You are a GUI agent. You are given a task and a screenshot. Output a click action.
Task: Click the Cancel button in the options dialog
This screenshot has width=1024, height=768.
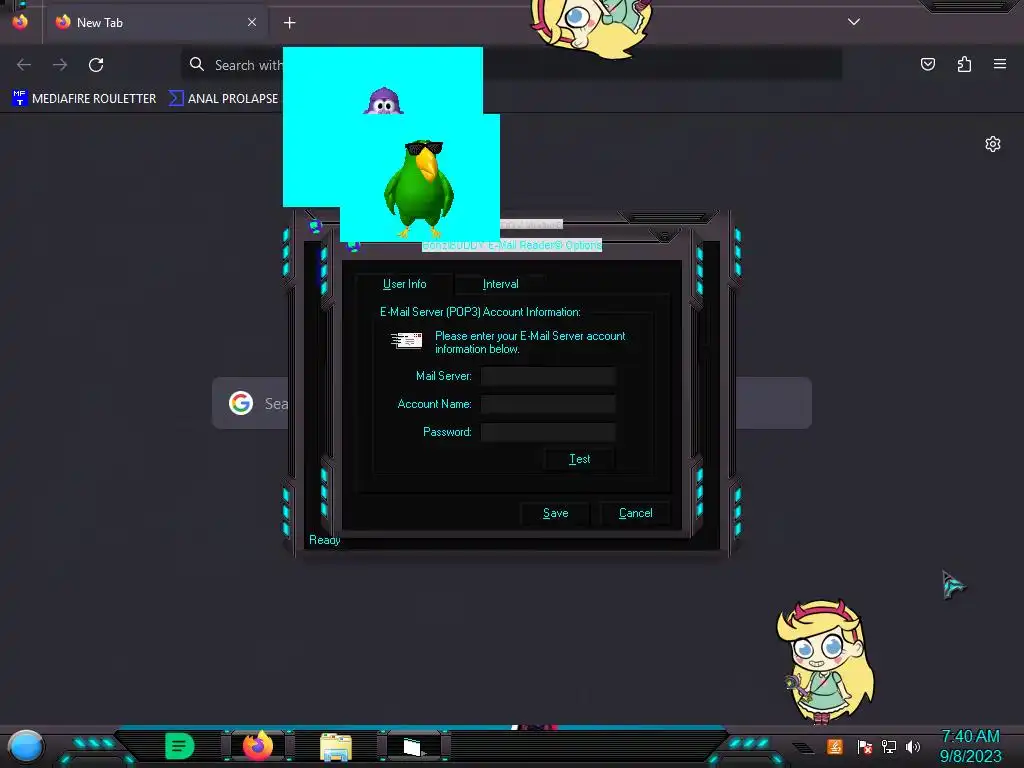click(x=635, y=513)
